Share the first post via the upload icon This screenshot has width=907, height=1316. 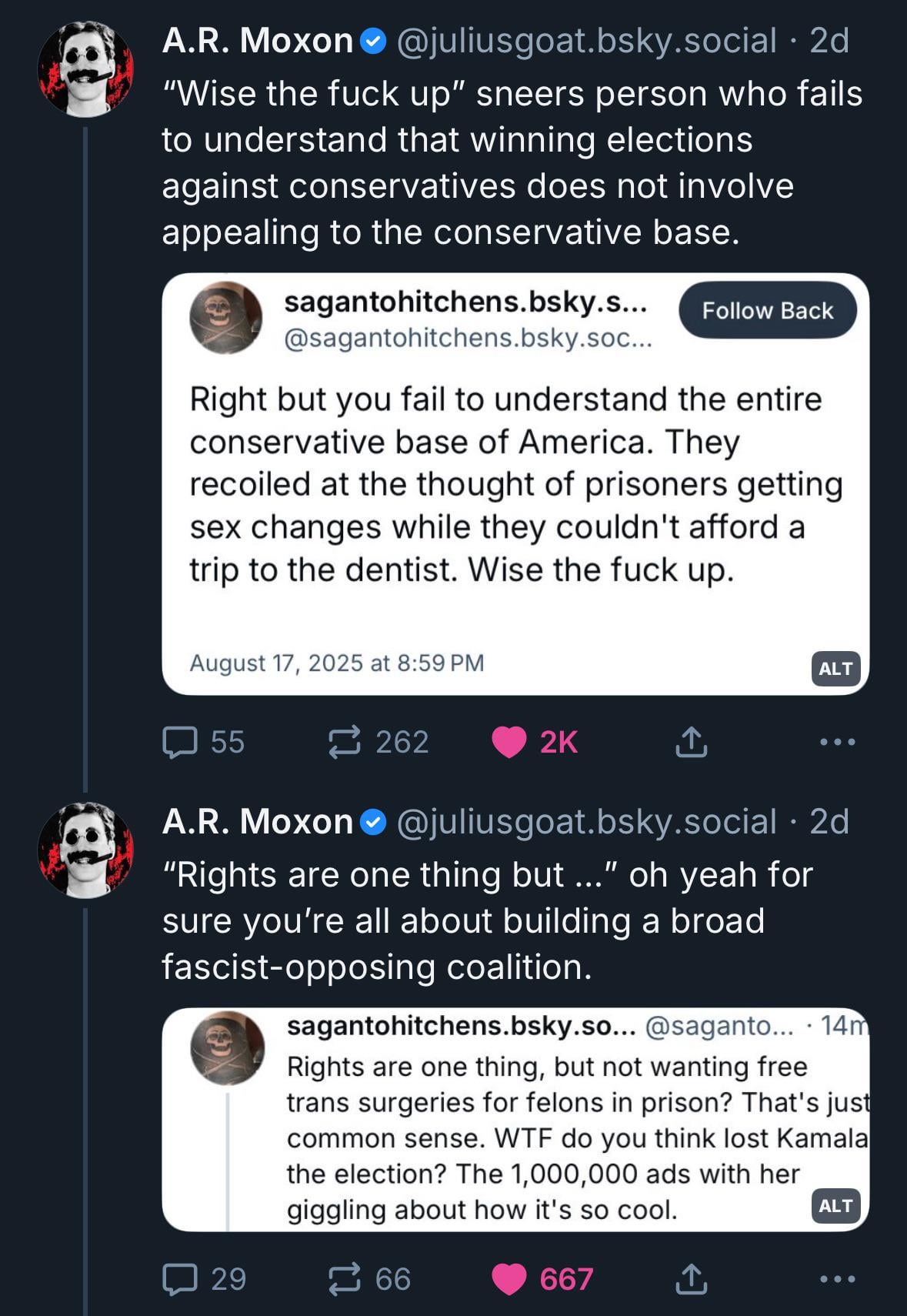[x=691, y=742]
